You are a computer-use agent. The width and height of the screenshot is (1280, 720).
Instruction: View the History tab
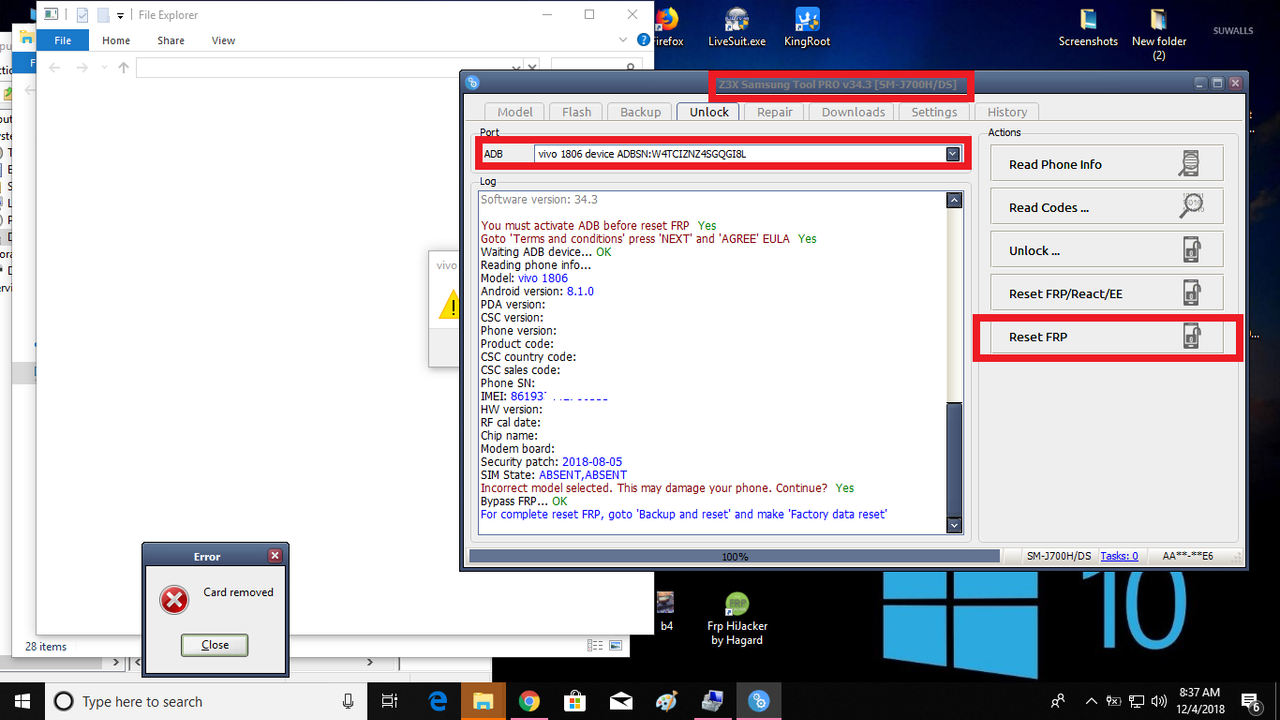tap(1007, 112)
